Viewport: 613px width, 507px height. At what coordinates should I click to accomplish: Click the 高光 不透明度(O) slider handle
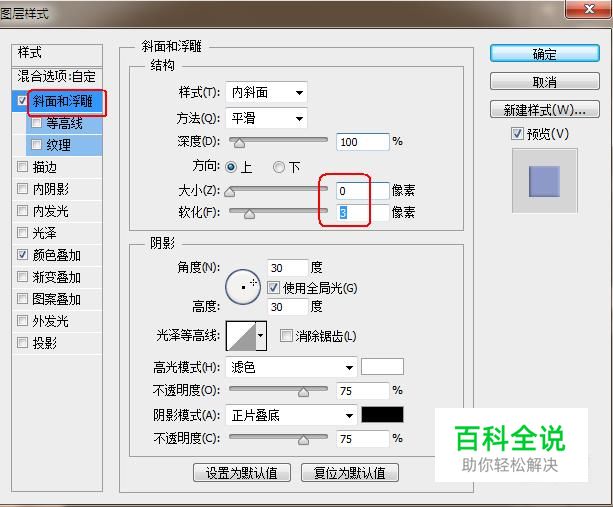(303, 392)
